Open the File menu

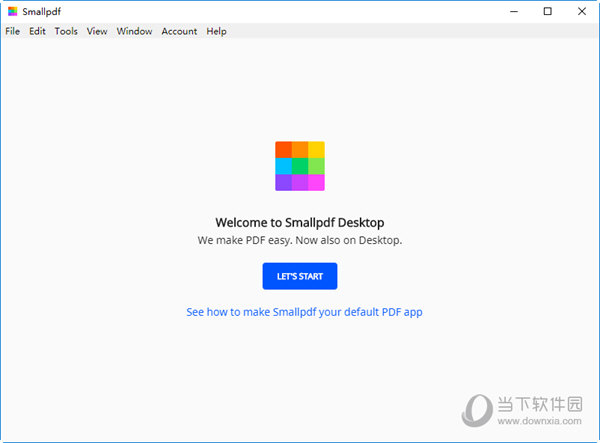[13, 31]
